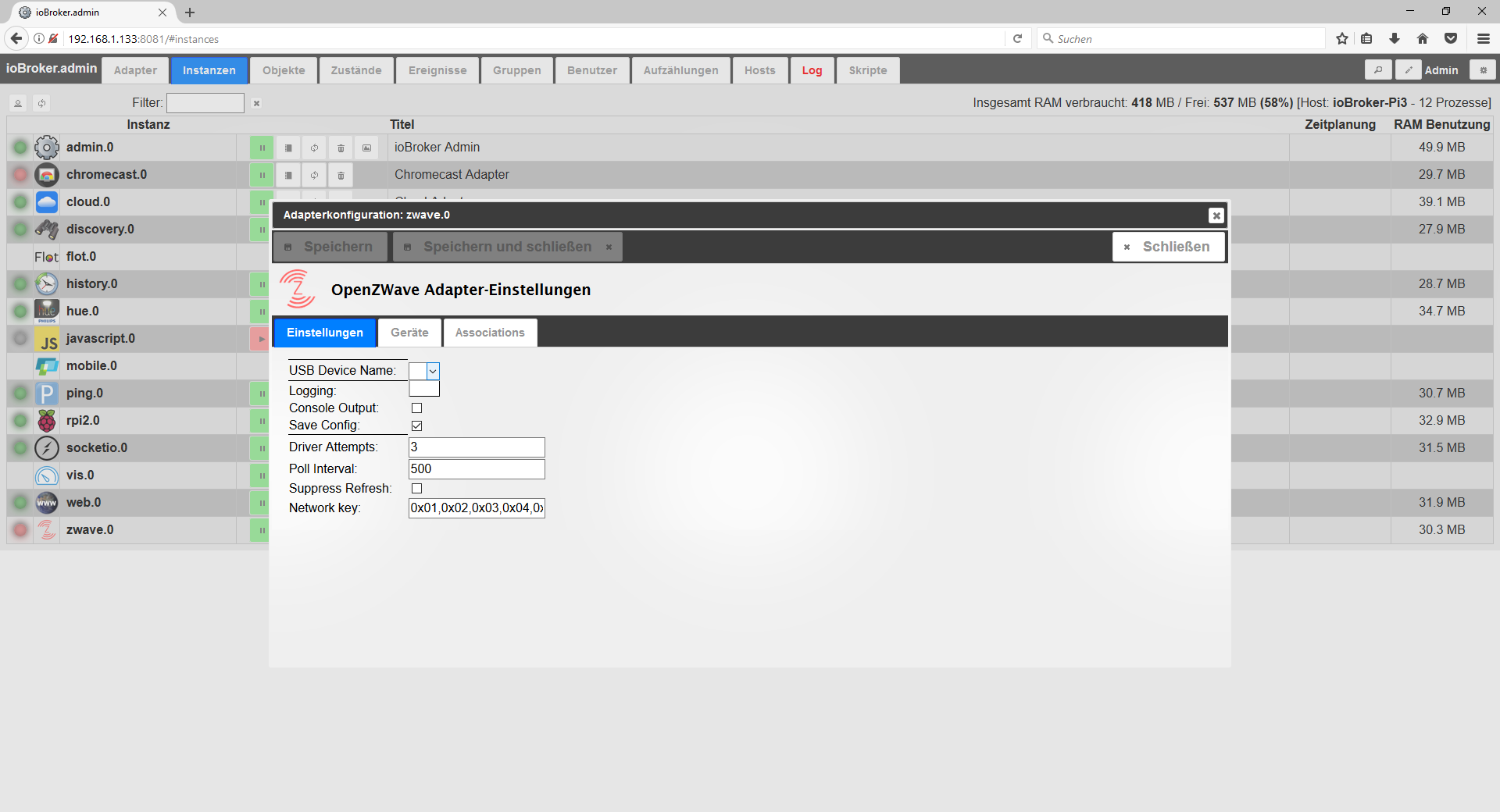Delete the chromecast.0 instance via trash icon
This screenshot has width=1500, height=812.
[x=341, y=175]
